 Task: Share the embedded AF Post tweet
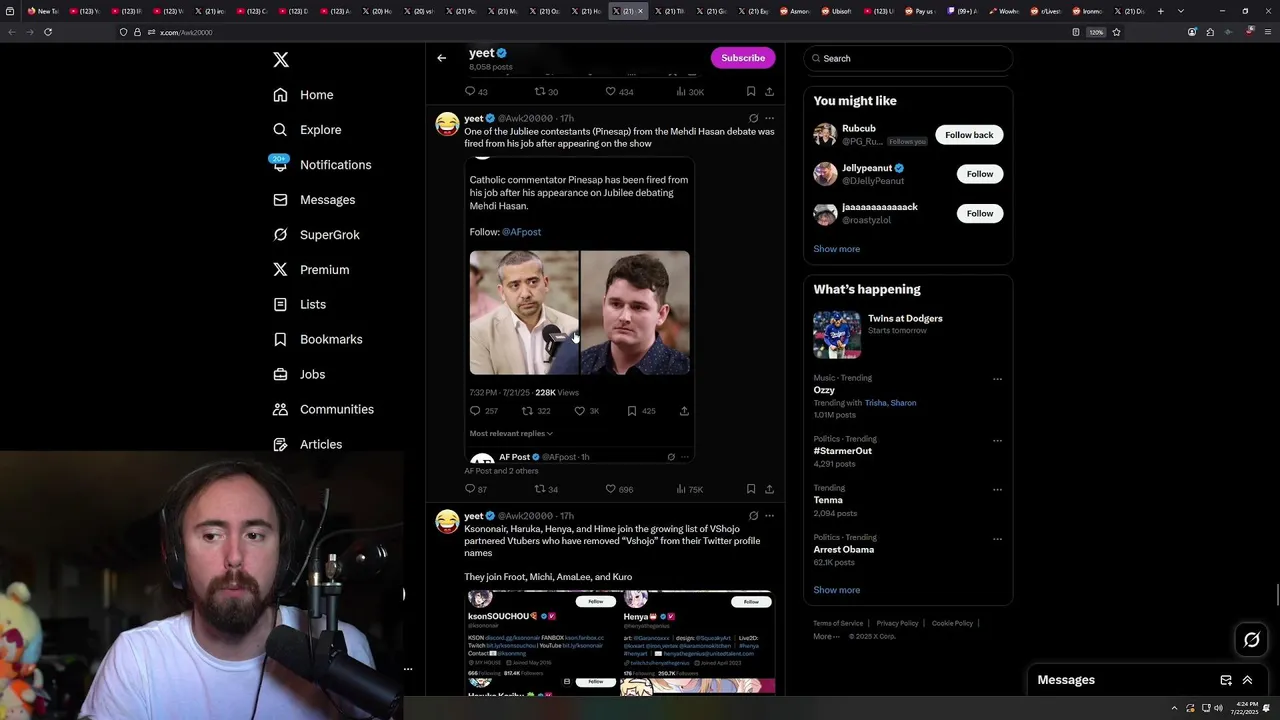(x=684, y=411)
